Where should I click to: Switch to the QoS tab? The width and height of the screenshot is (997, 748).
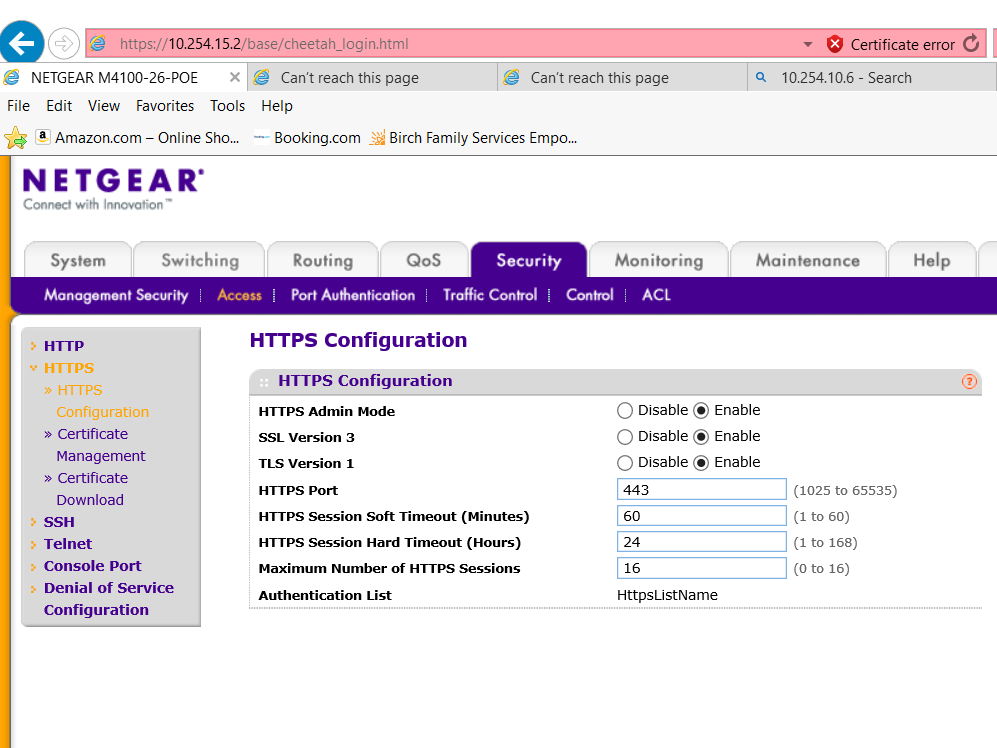[x=423, y=260]
